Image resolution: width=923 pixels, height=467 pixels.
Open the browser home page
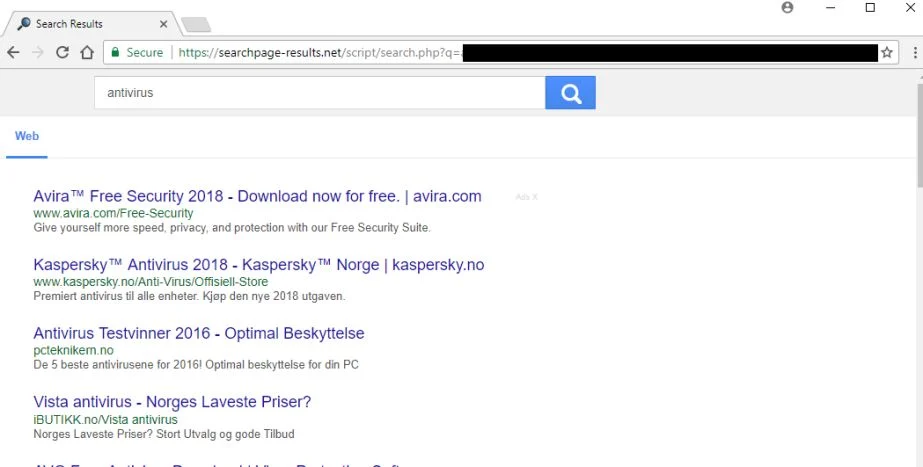point(87,52)
